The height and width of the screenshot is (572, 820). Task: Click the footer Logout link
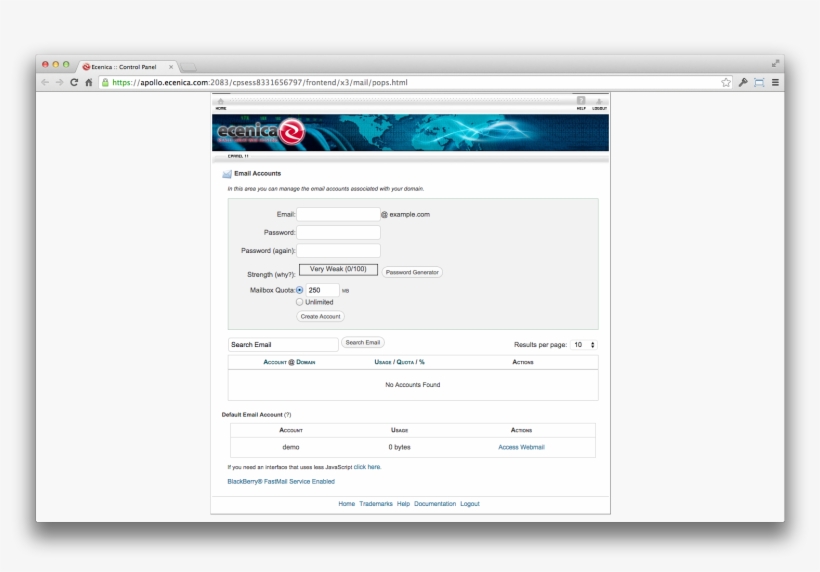(470, 504)
